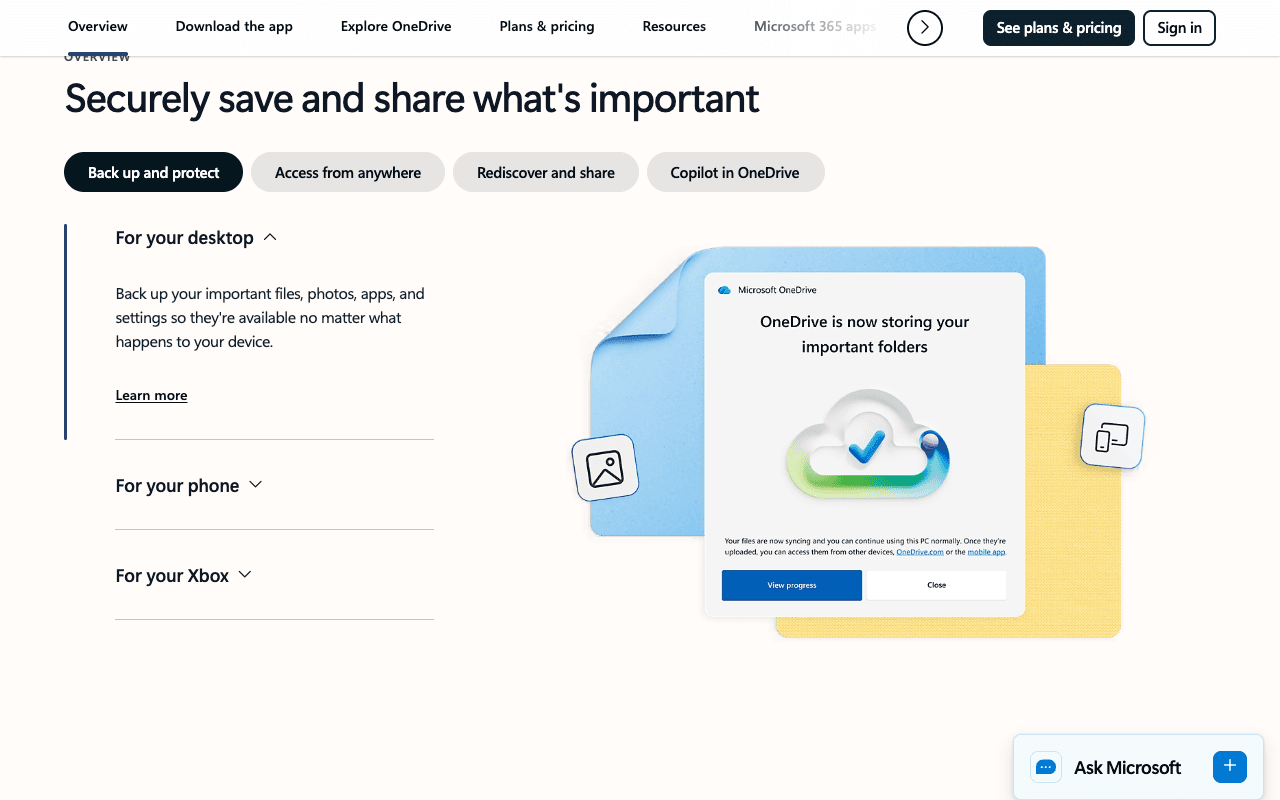Image resolution: width=1280 pixels, height=800 pixels.
Task: Click the heading Securely save and share what's important
Action: click(x=412, y=98)
